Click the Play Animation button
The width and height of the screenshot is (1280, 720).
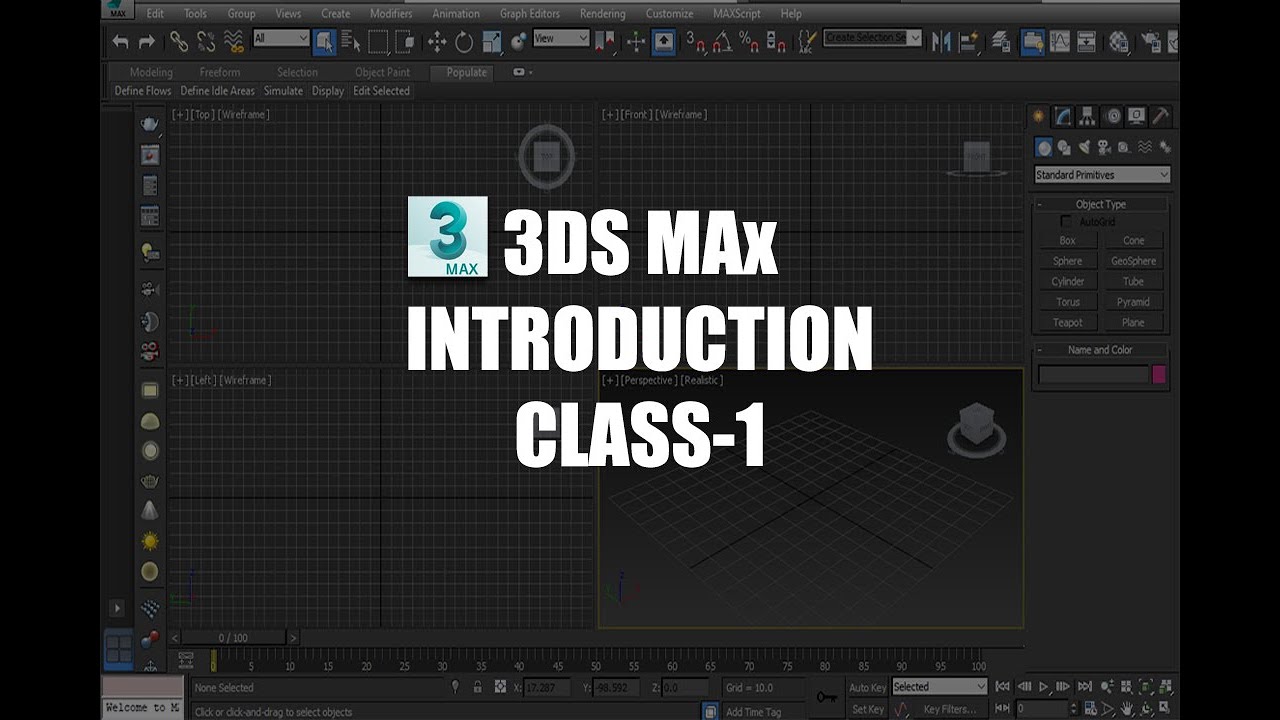pos(1043,687)
